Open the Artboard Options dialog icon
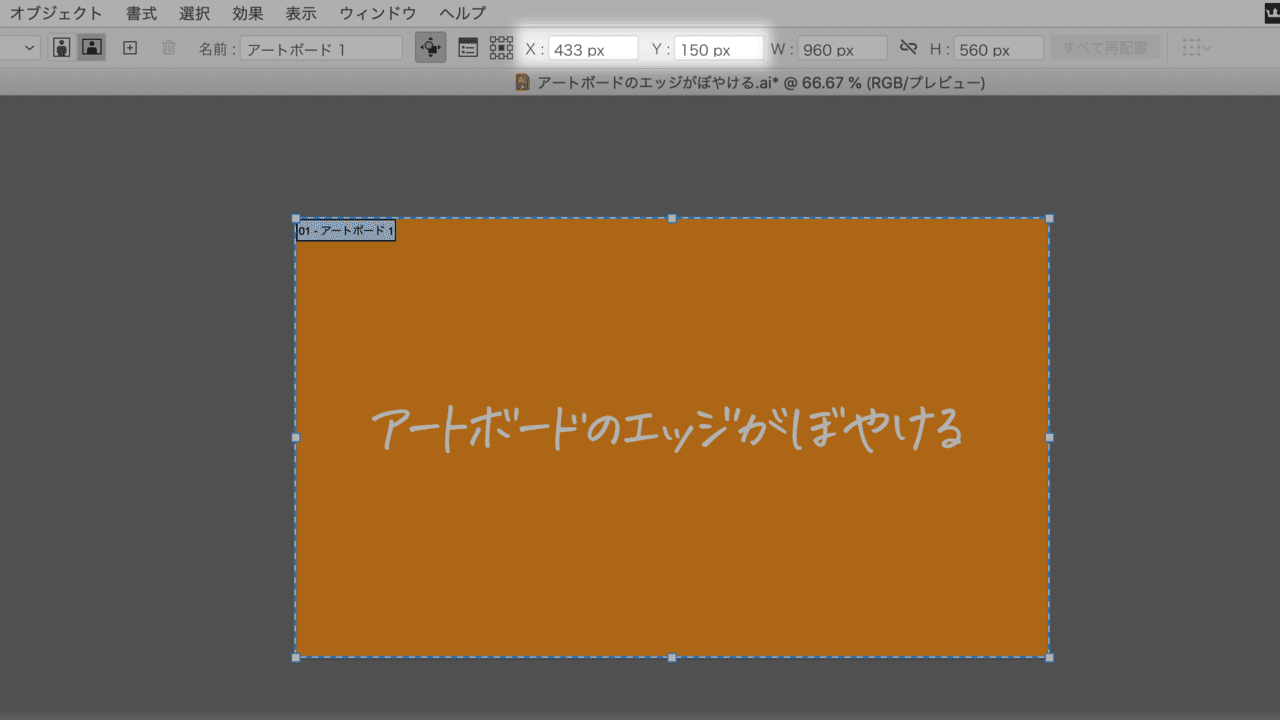 [x=467, y=47]
